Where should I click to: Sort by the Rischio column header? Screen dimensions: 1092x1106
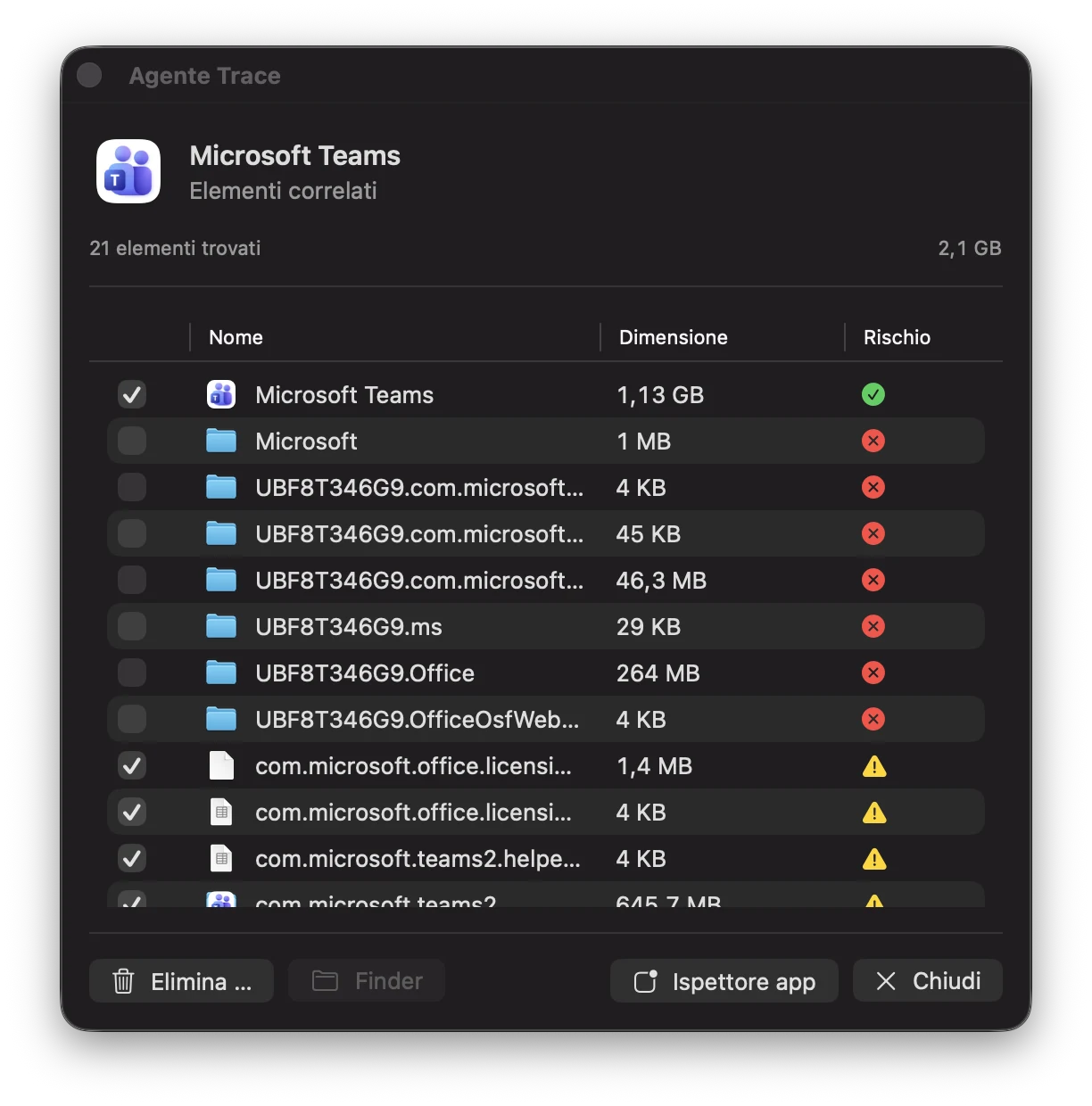point(897,337)
